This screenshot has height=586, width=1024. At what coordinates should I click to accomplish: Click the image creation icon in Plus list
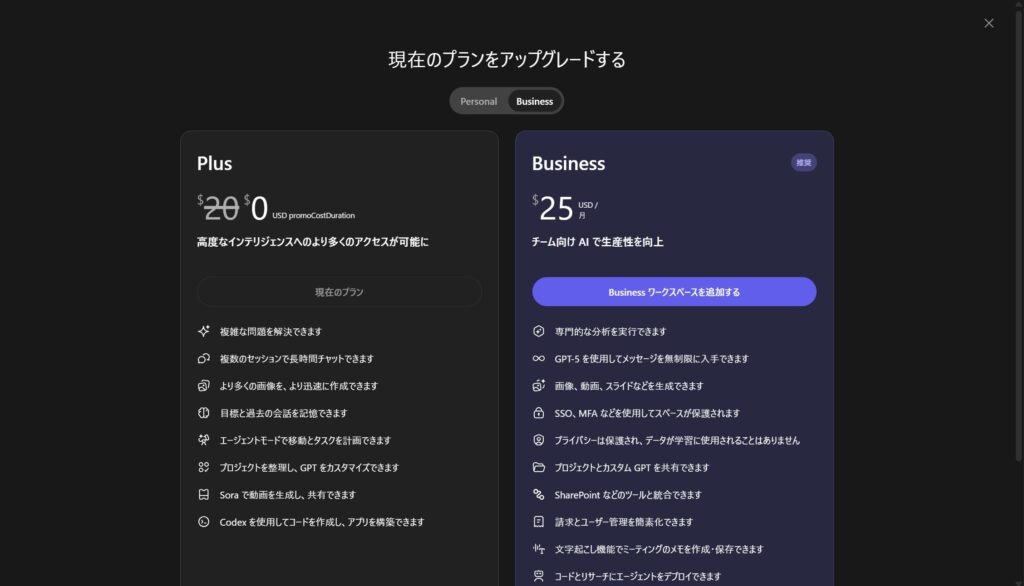[x=204, y=385]
